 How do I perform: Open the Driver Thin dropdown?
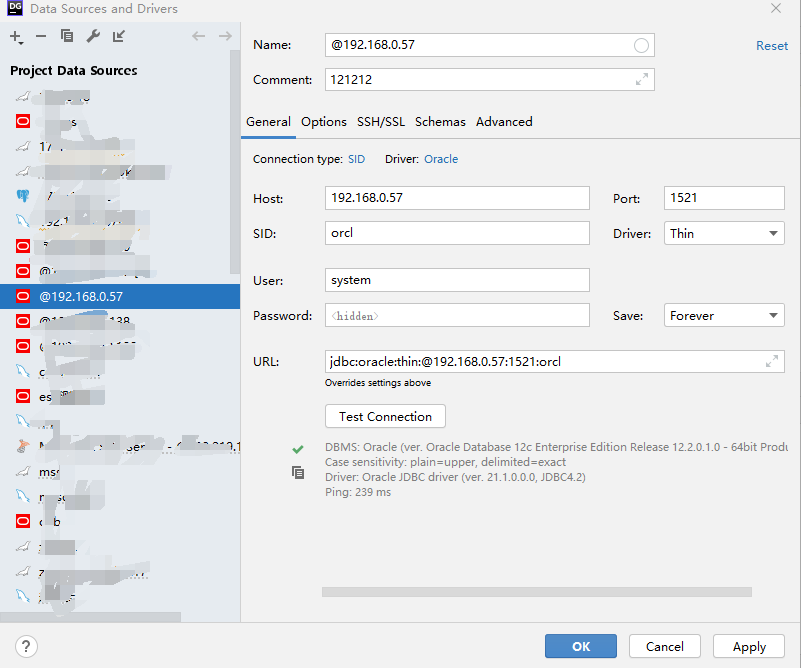click(x=724, y=233)
